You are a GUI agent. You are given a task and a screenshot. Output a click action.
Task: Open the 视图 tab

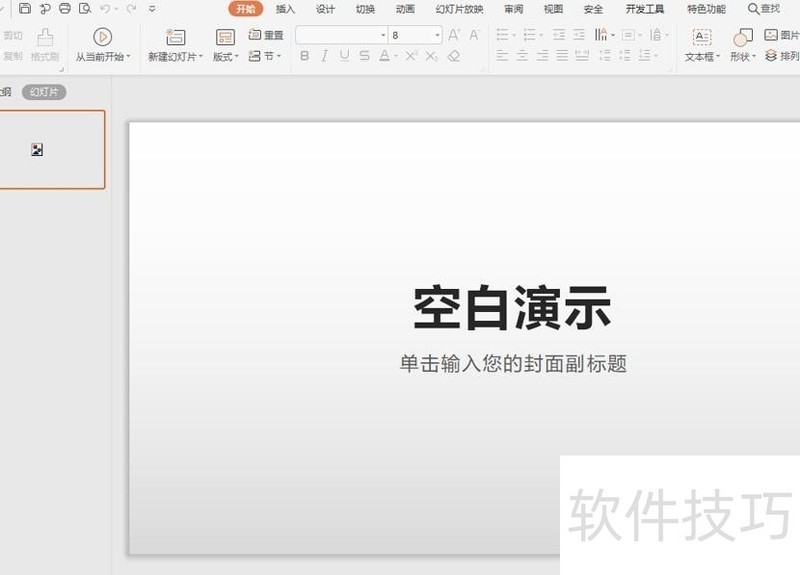click(x=553, y=9)
